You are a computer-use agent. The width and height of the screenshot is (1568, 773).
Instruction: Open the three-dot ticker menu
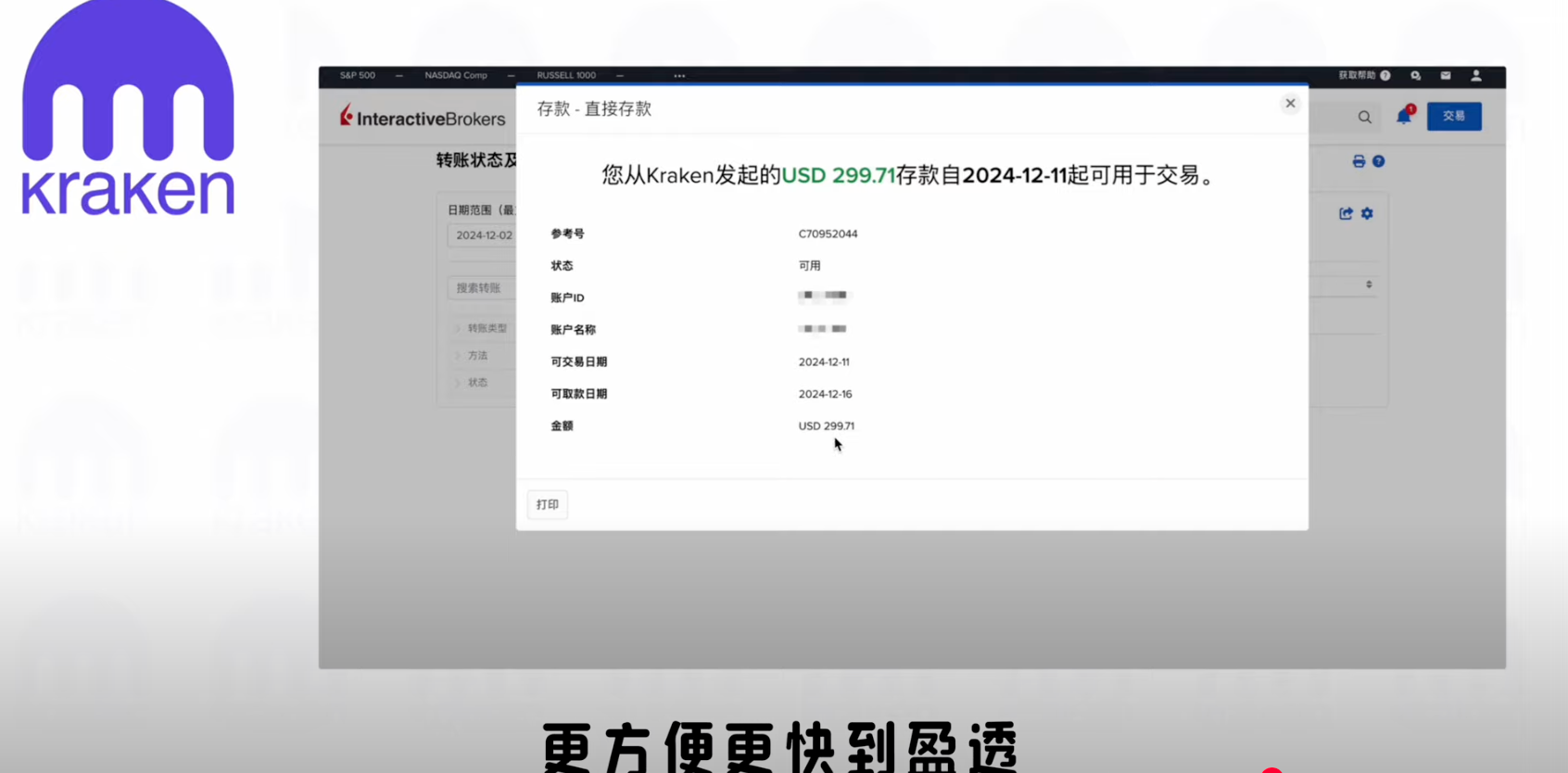click(679, 76)
